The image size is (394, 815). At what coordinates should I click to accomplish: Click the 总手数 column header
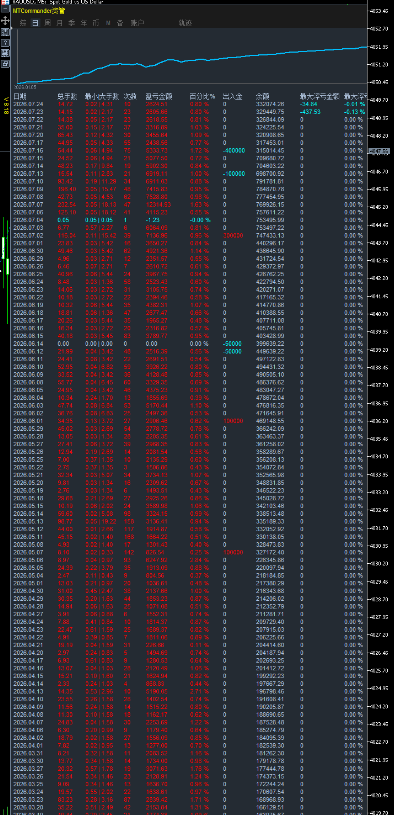(67, 97)
